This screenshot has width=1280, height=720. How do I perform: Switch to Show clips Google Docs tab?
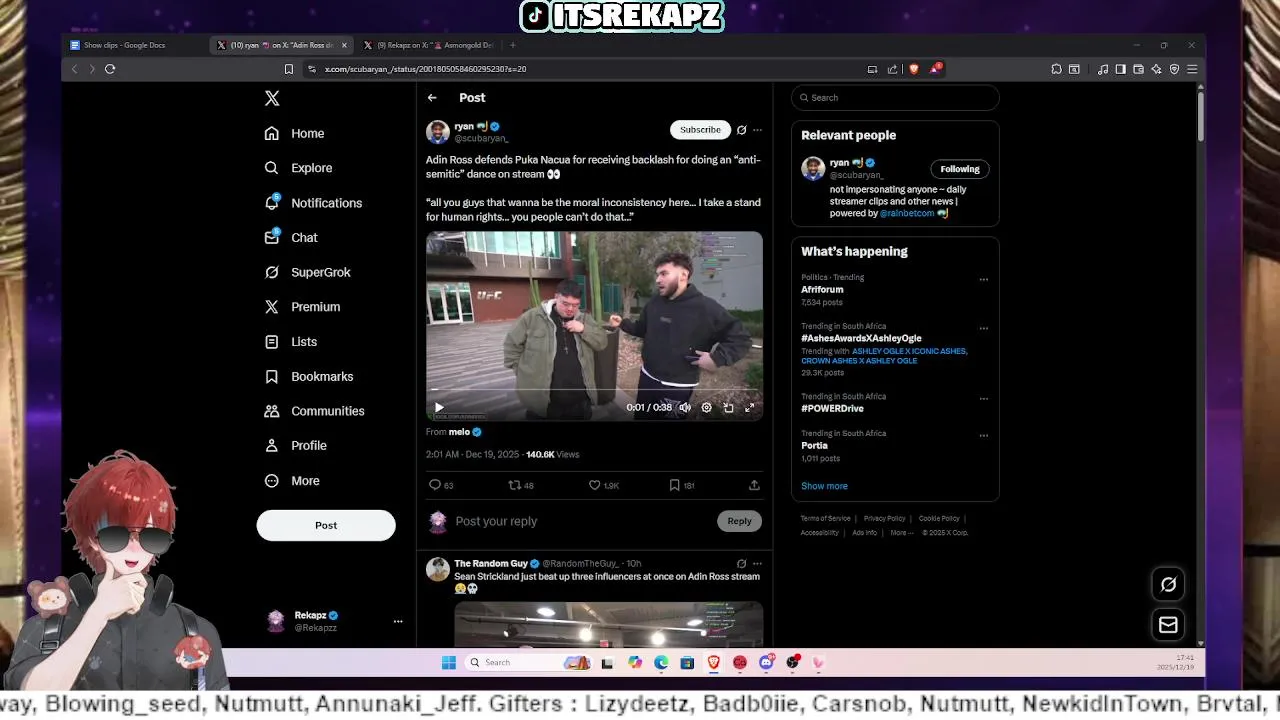coord(125,45)
